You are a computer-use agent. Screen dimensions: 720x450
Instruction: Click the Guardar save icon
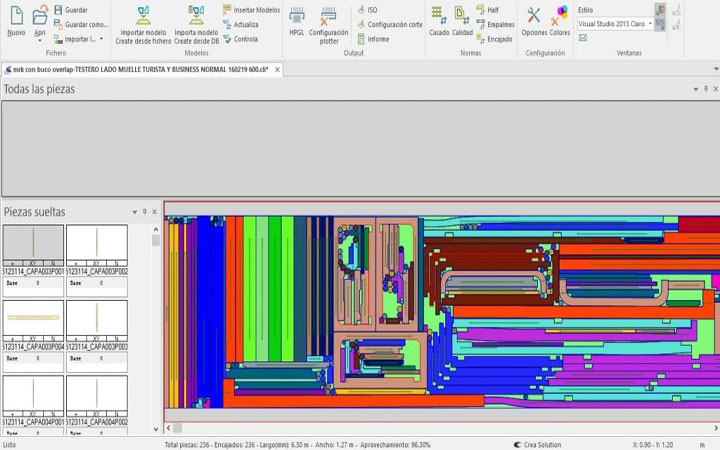(75, 10)
